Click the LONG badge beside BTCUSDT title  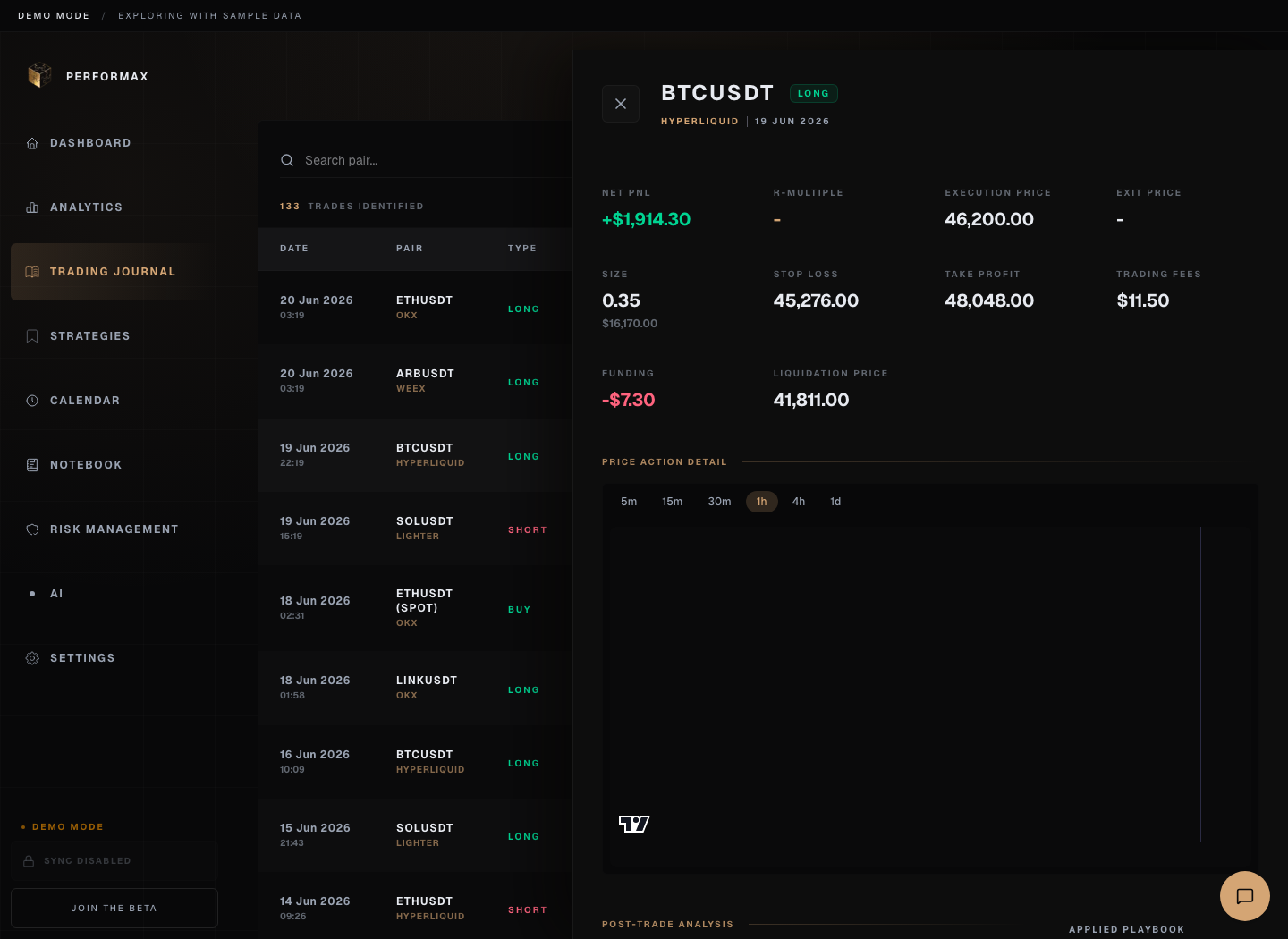(814, 93)
